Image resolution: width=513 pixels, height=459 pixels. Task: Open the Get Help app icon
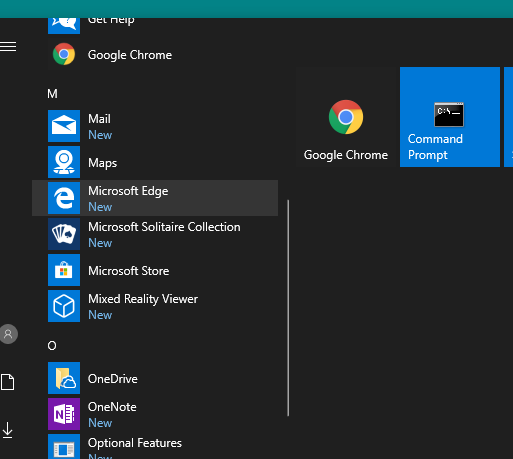coord(64,26)
